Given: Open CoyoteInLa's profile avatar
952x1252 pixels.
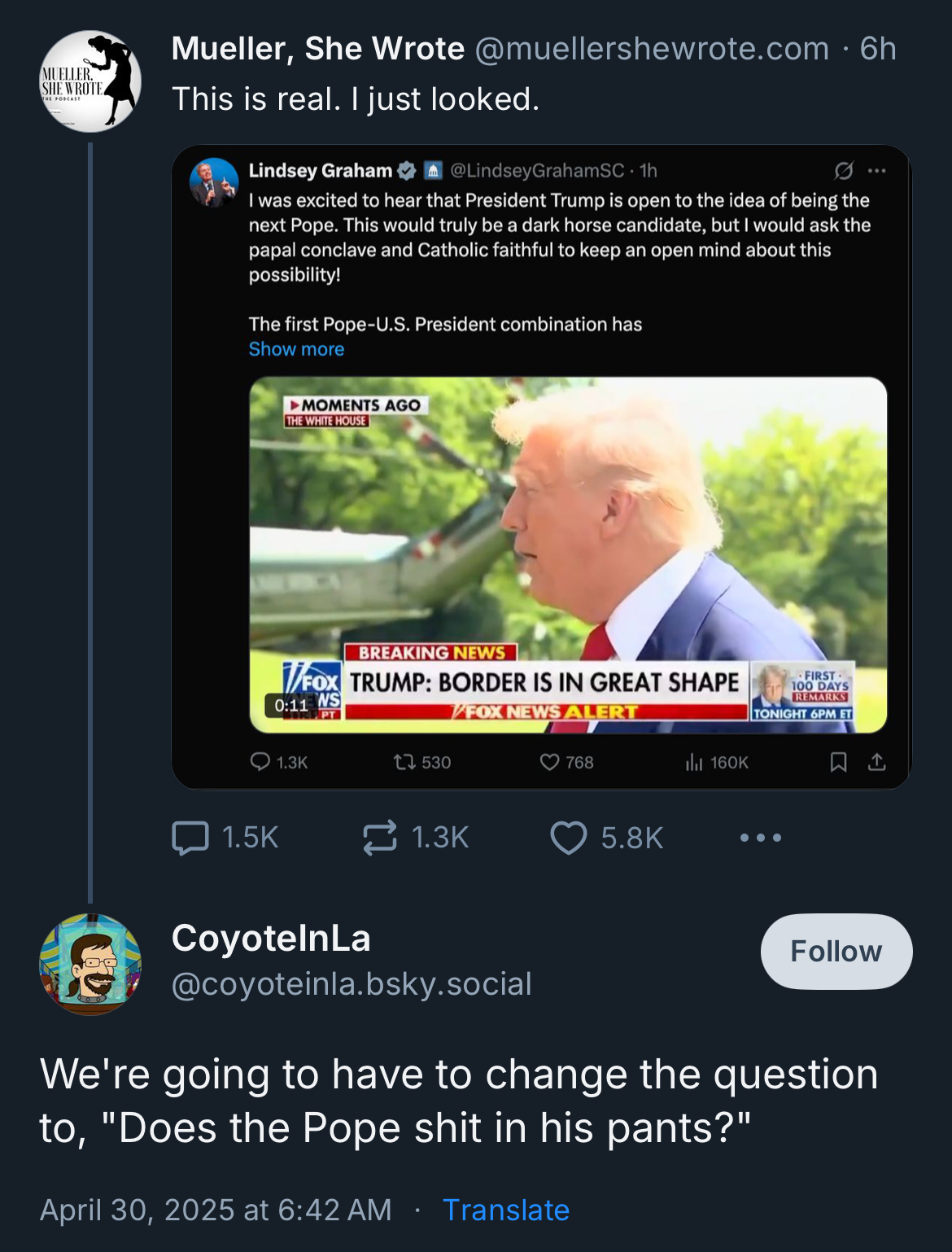Looking at the screenshot, I should [90, 964].
